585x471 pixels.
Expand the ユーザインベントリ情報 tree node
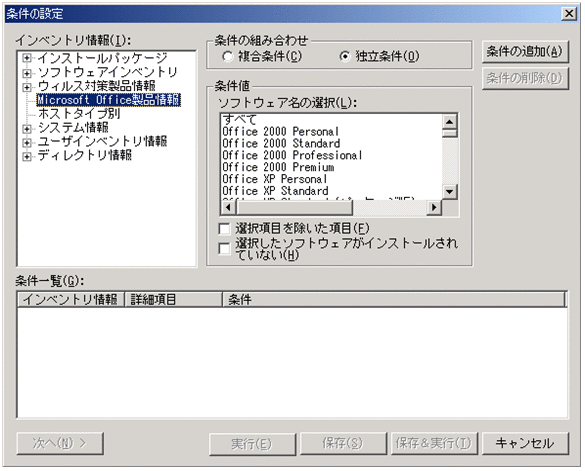[26, 143]
